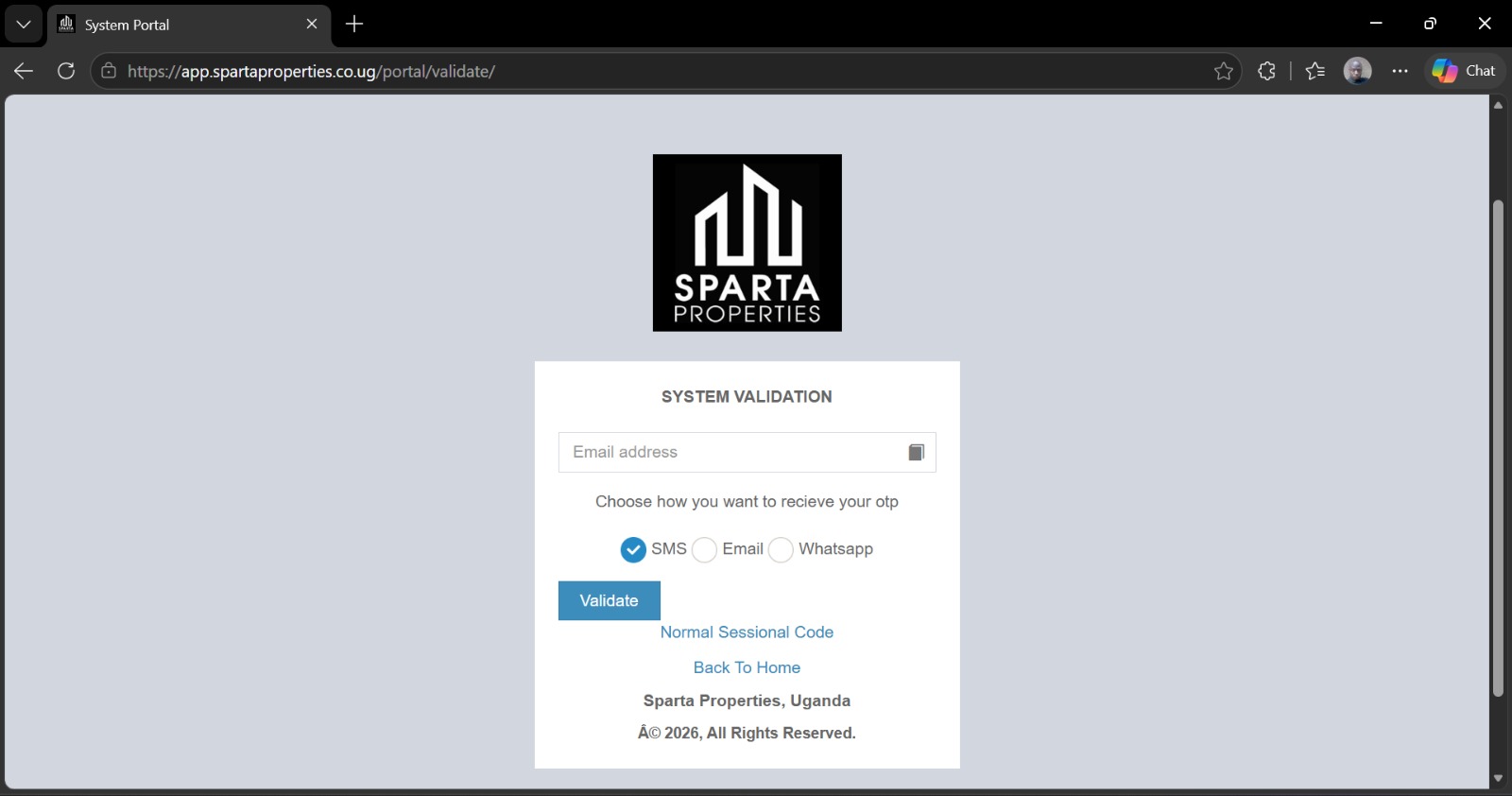This screenshot has height=796, width=1512.
Task: Click the Sparta Properties logo
Action: click(747, 243)
